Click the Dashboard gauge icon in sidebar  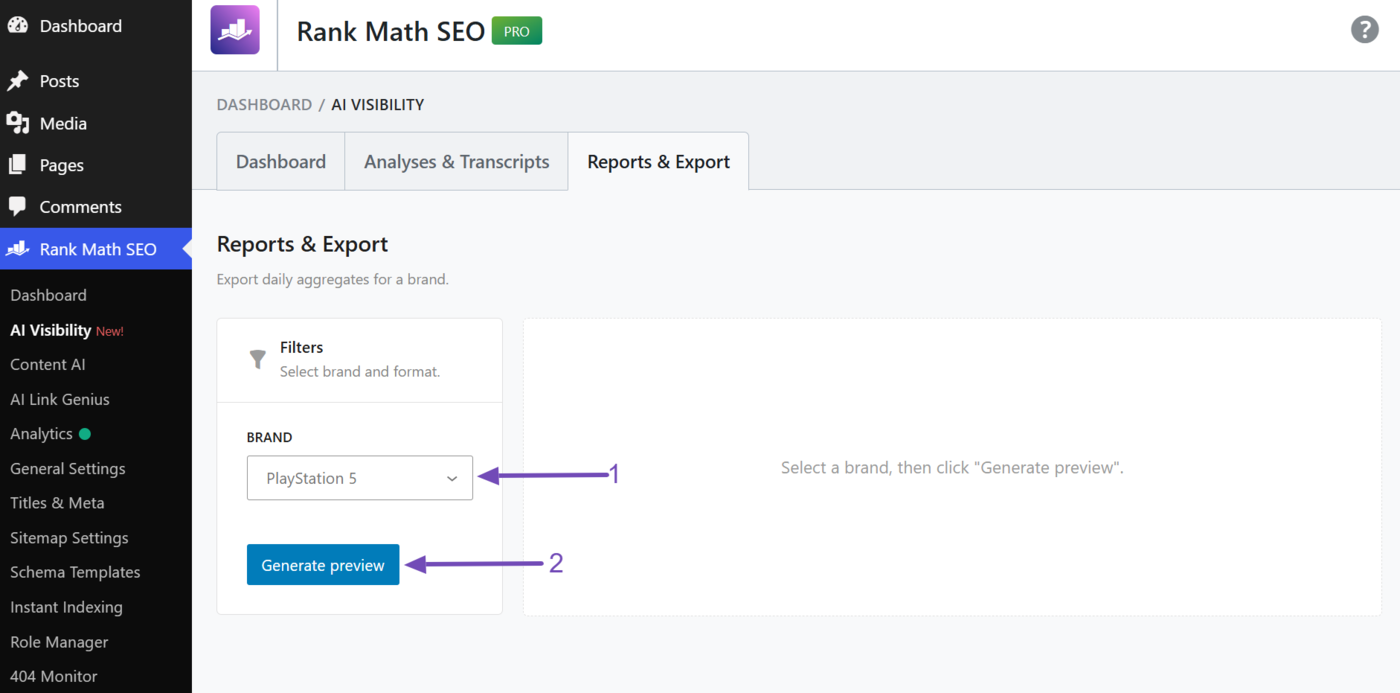[x=17, y=26]
